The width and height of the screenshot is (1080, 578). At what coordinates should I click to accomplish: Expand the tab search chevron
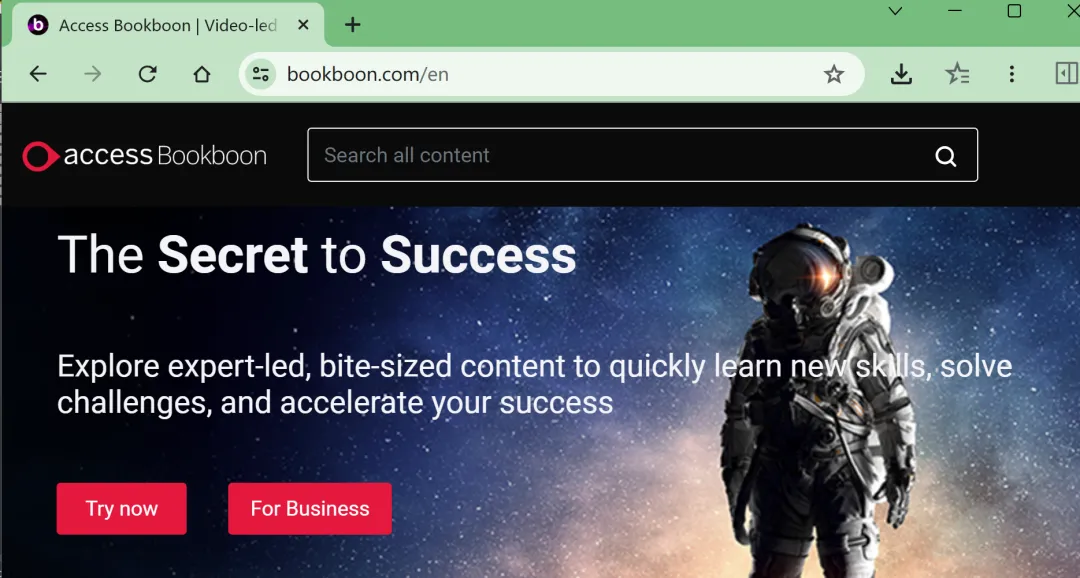coord(895,11)
